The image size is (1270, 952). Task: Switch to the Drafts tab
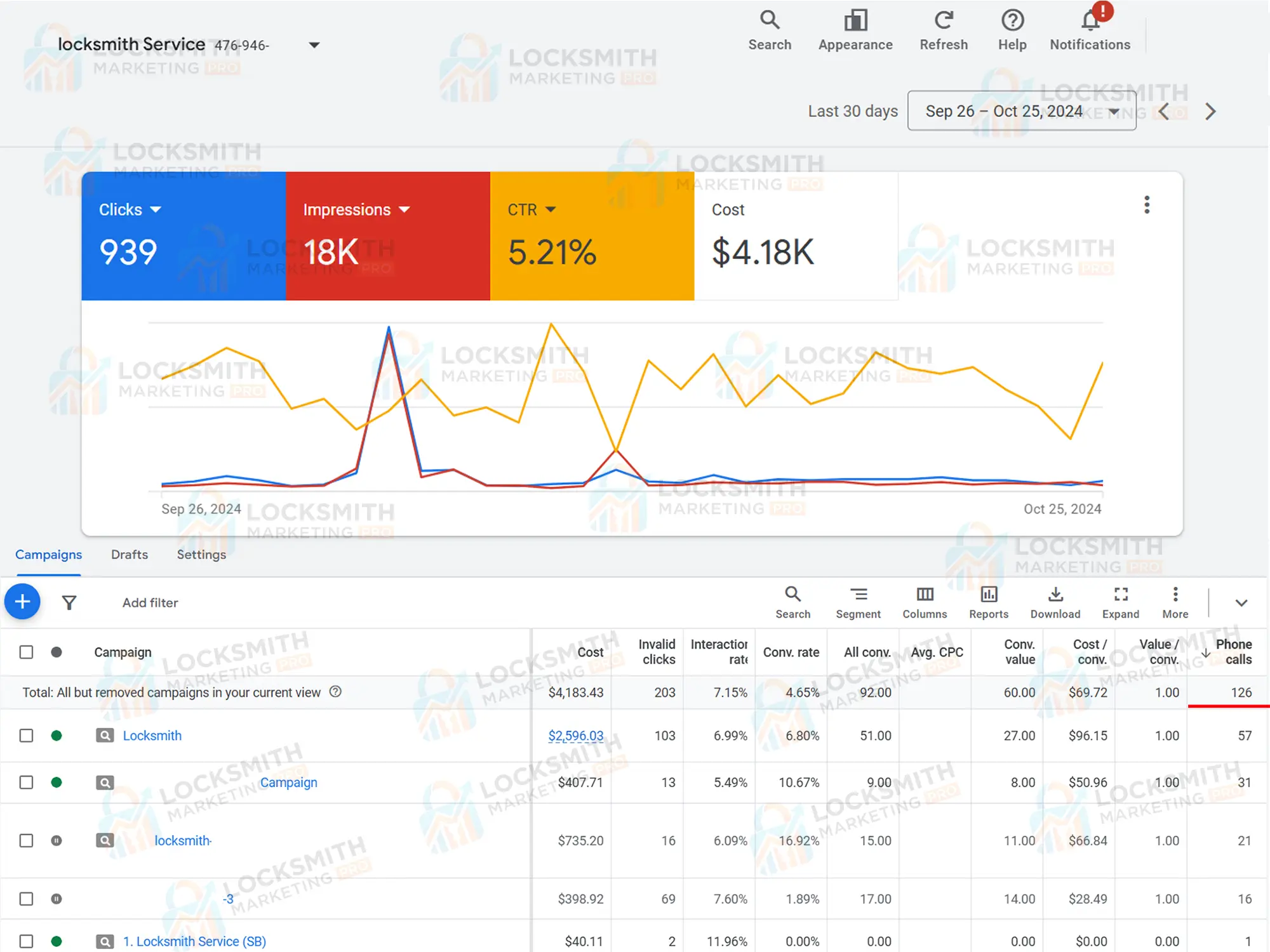(x=129, y=554)
